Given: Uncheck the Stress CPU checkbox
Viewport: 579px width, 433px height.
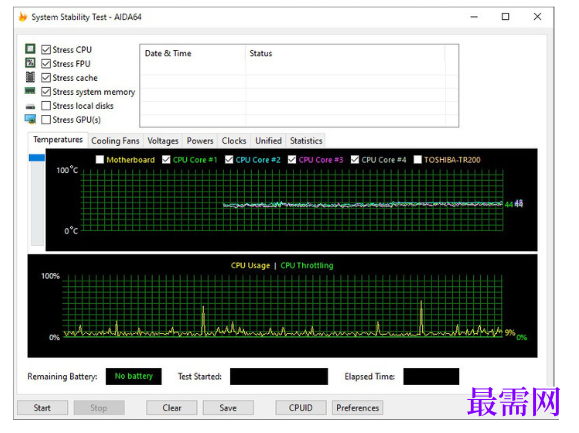Looking at the screenshot, I should click(x=46, y=49).
